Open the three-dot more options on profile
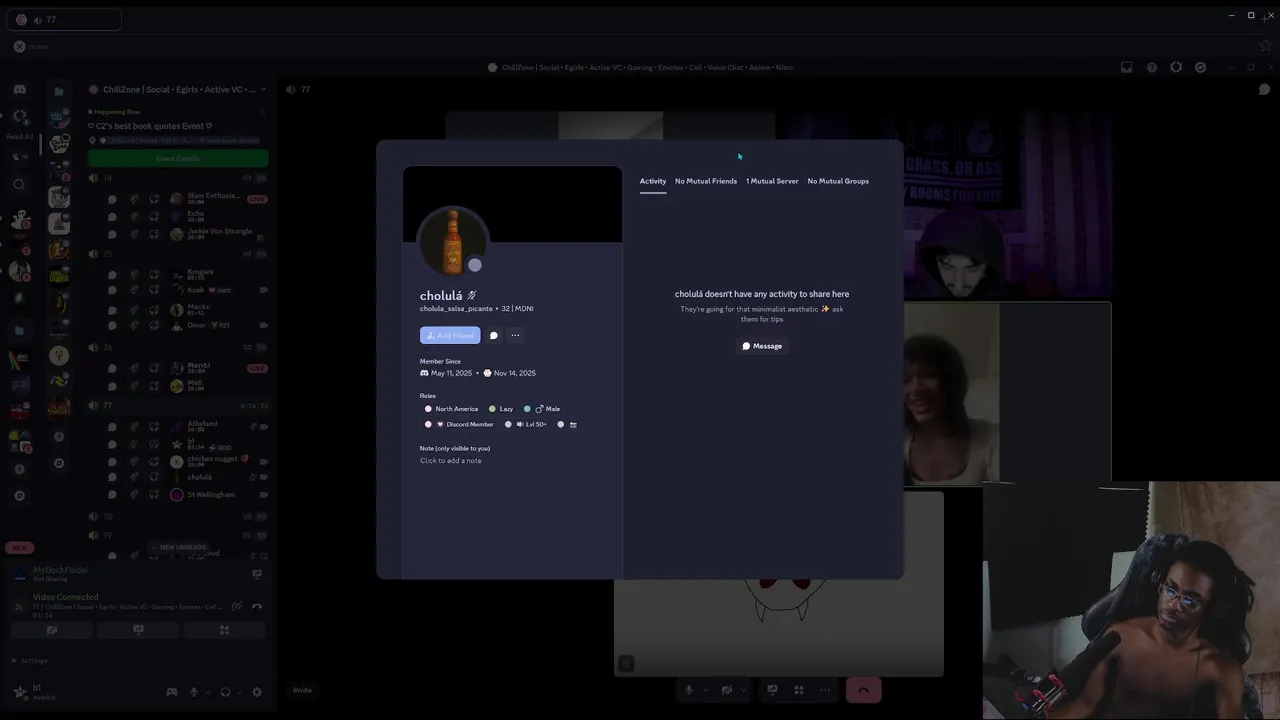The height and width of the screenshot is (720, 1280). point(515,335)
